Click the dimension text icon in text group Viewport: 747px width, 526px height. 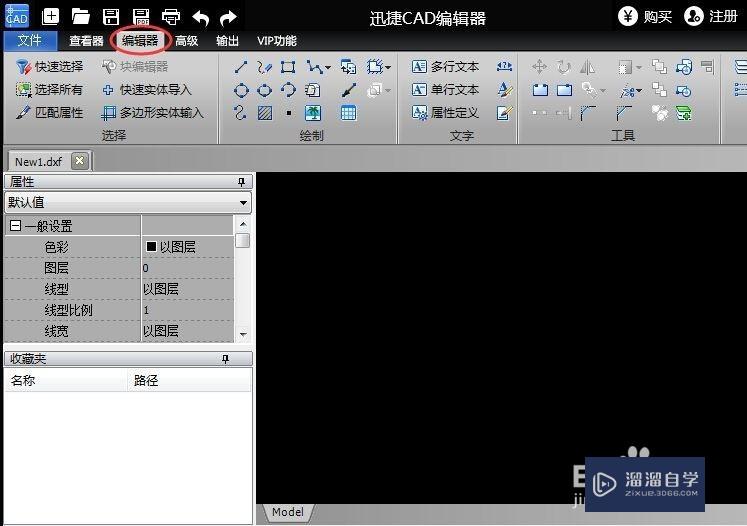[x=504, y=67]
